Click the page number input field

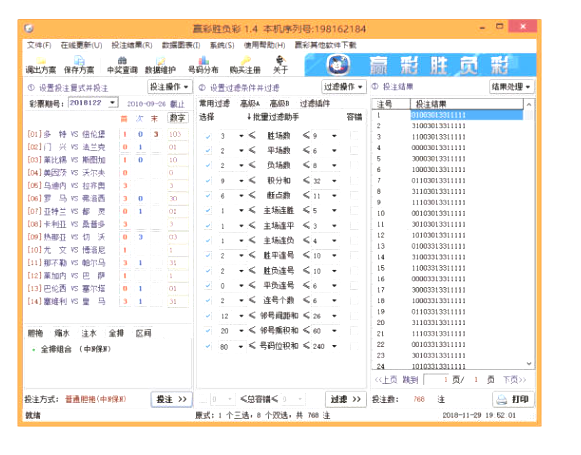(x=436, y=380)
